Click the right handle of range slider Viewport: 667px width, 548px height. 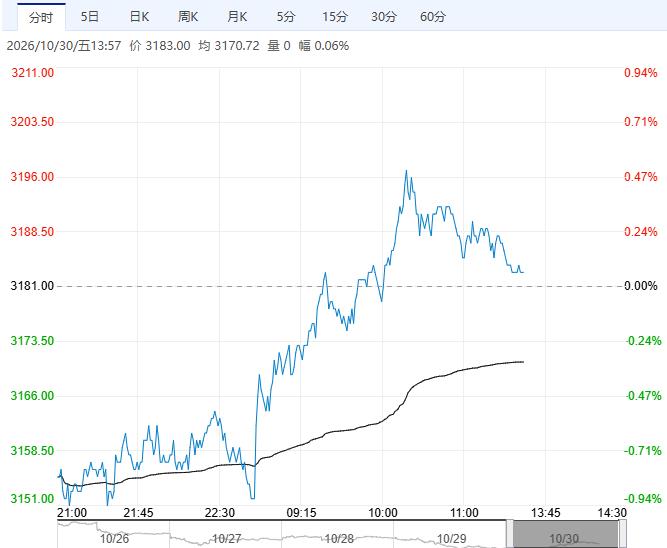[x=622, y=534]
